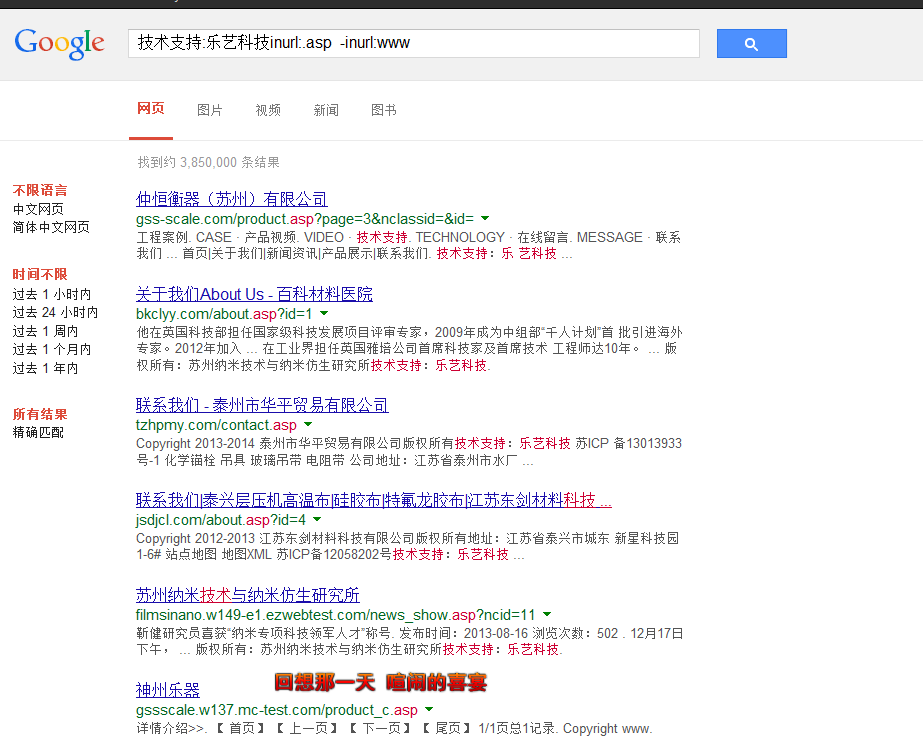The height and width of the screenshot is (738, 923).
Task: Switch to the 视频 tab
Action: pos(268,110)
